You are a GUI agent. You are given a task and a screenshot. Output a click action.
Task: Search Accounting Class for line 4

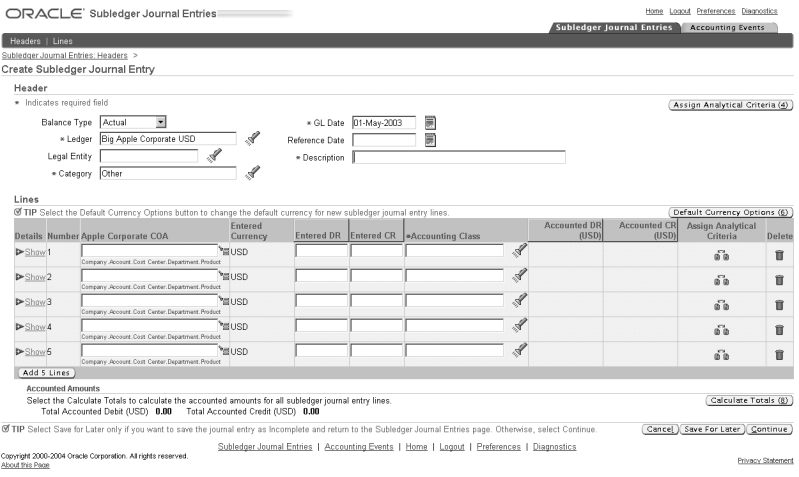519,326
